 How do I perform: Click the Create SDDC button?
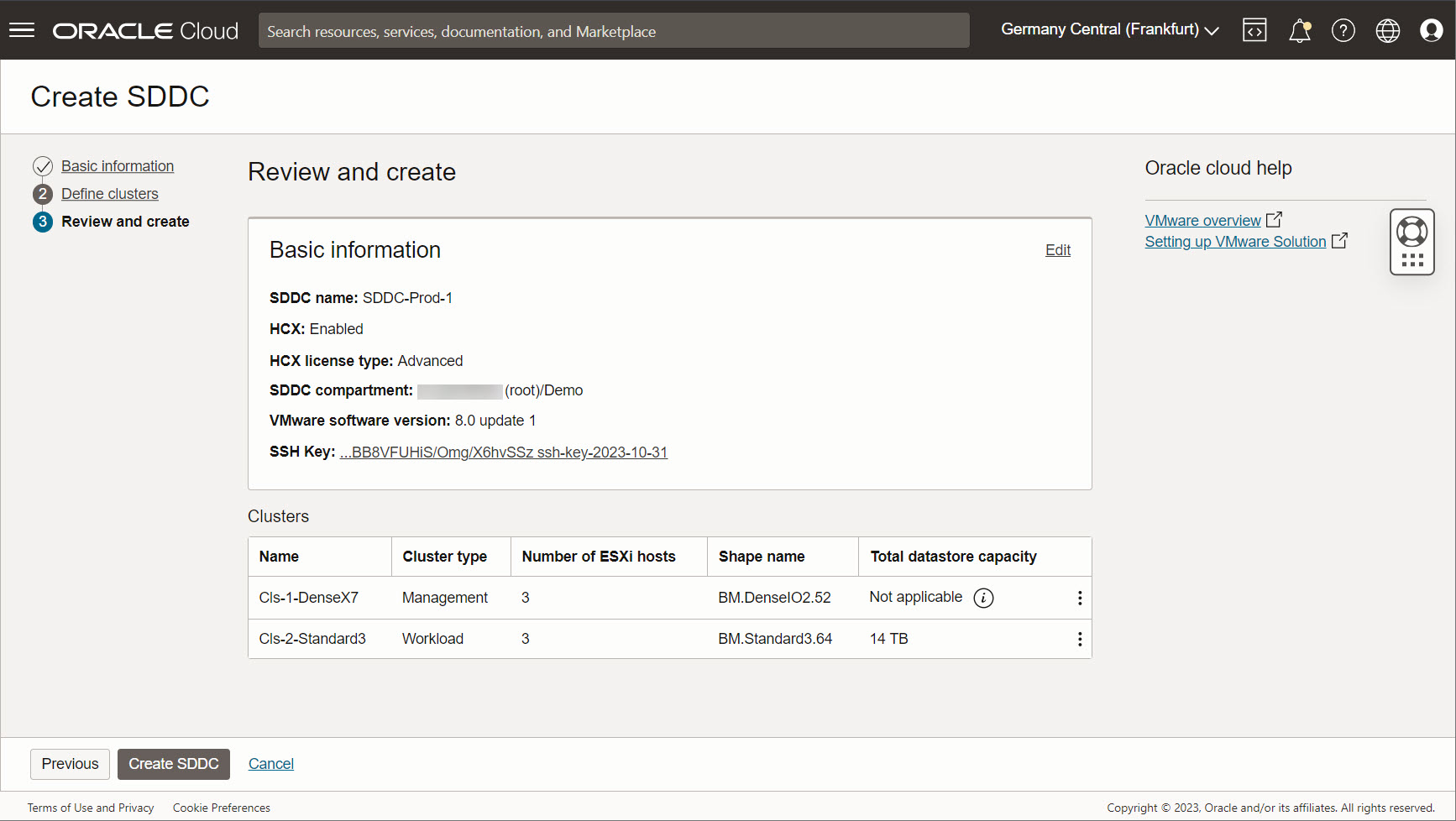pos(174,764)
